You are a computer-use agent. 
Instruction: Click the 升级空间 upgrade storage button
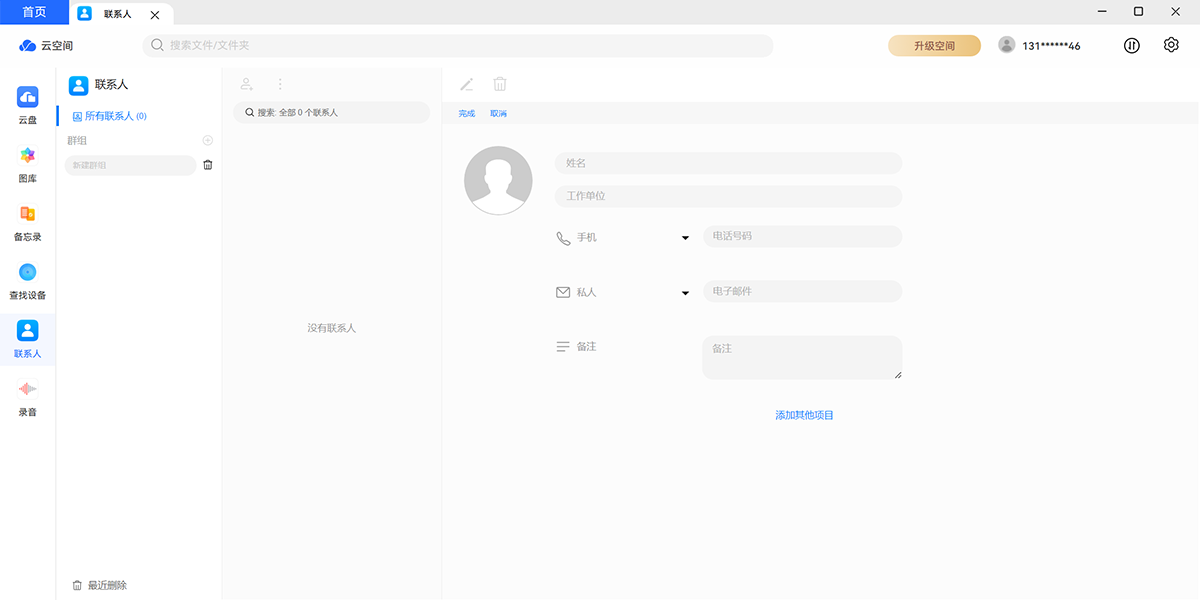pos(934,46)
